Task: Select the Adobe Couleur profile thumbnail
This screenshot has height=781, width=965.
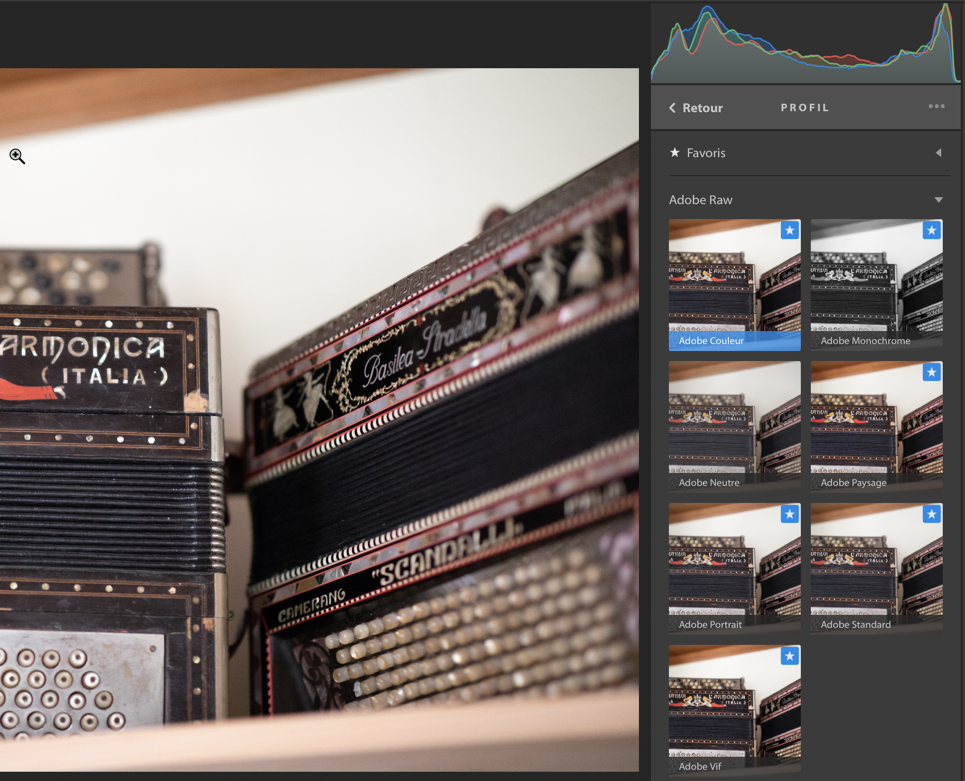Action: coord(734,285)
